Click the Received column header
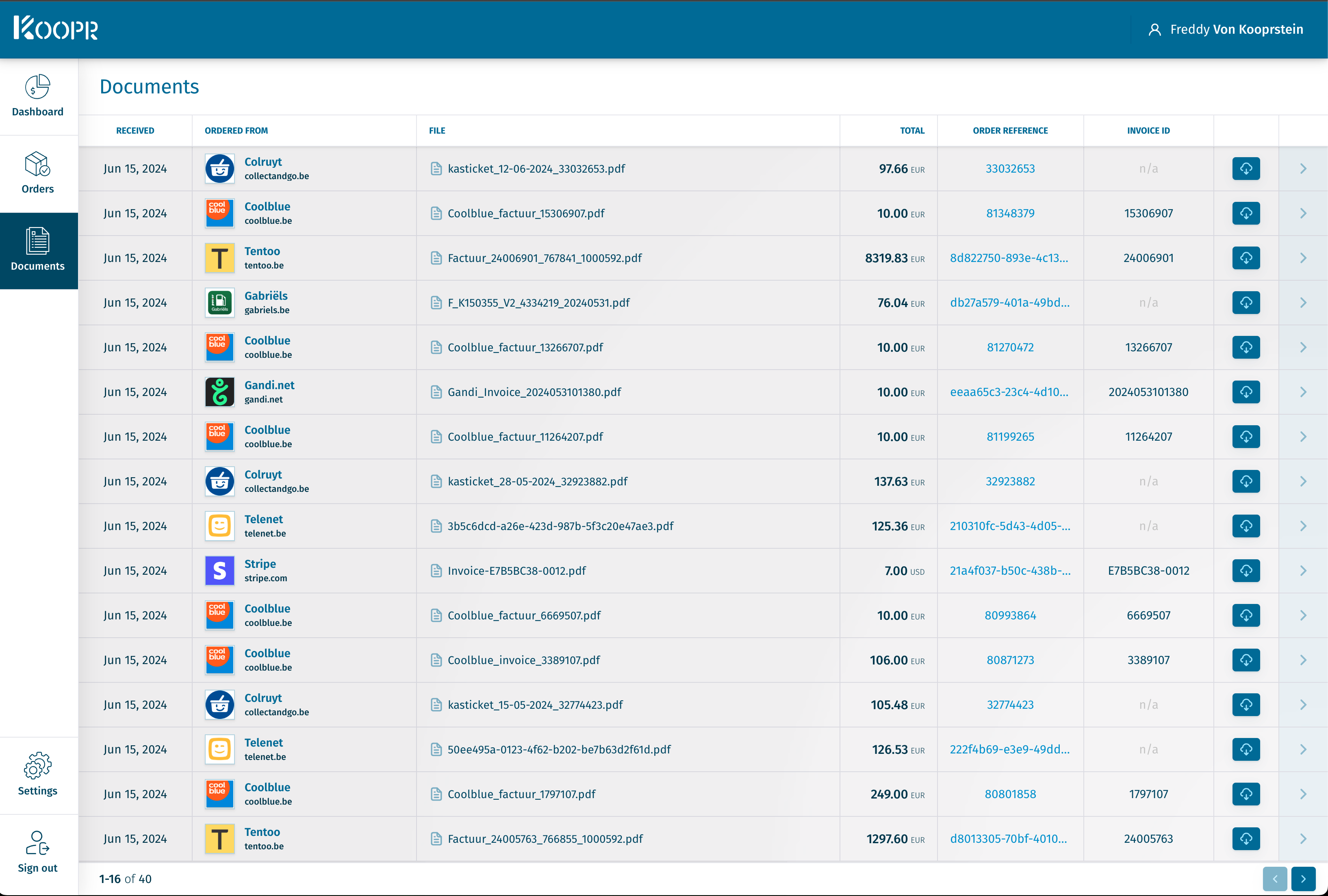This screenshot has height=896, width=1328. pyautogui.click(x=135, y=130)
